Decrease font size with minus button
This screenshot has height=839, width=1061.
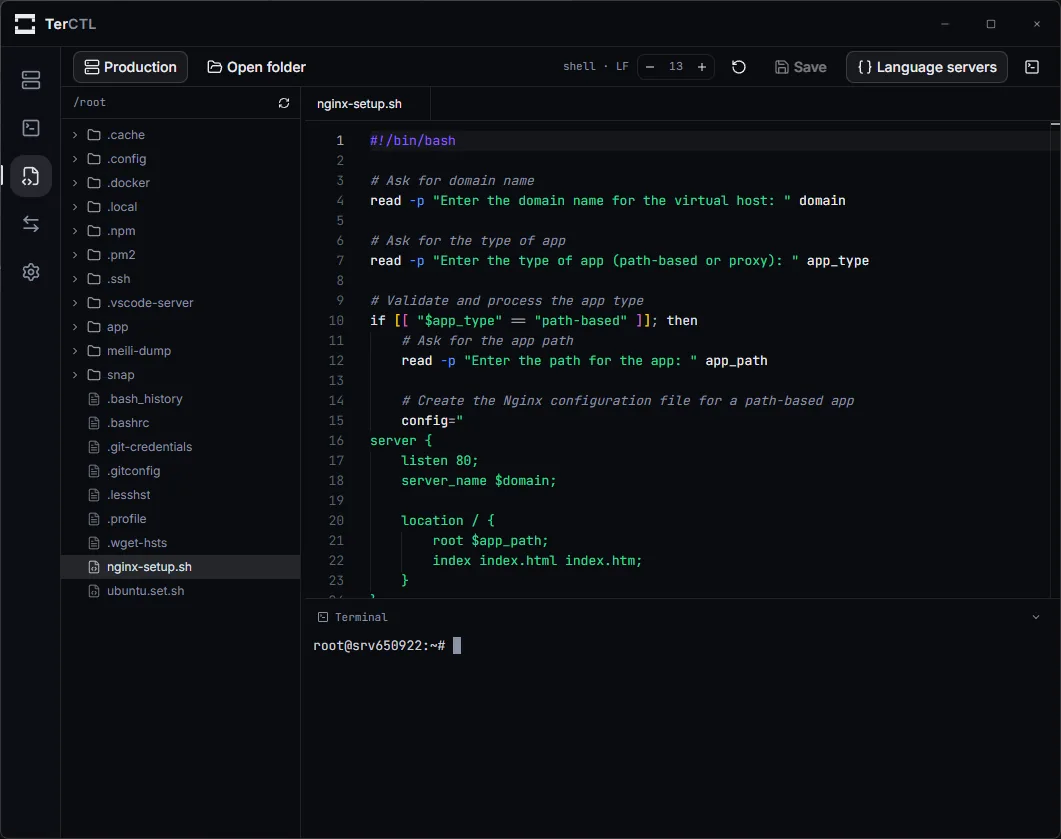tap(650, 67)
